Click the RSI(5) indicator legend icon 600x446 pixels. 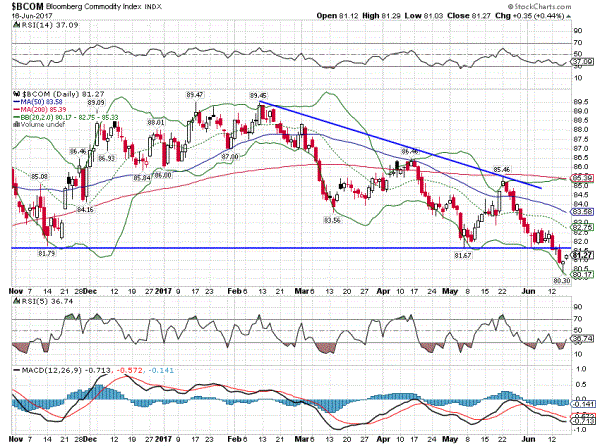click(16, 300)
